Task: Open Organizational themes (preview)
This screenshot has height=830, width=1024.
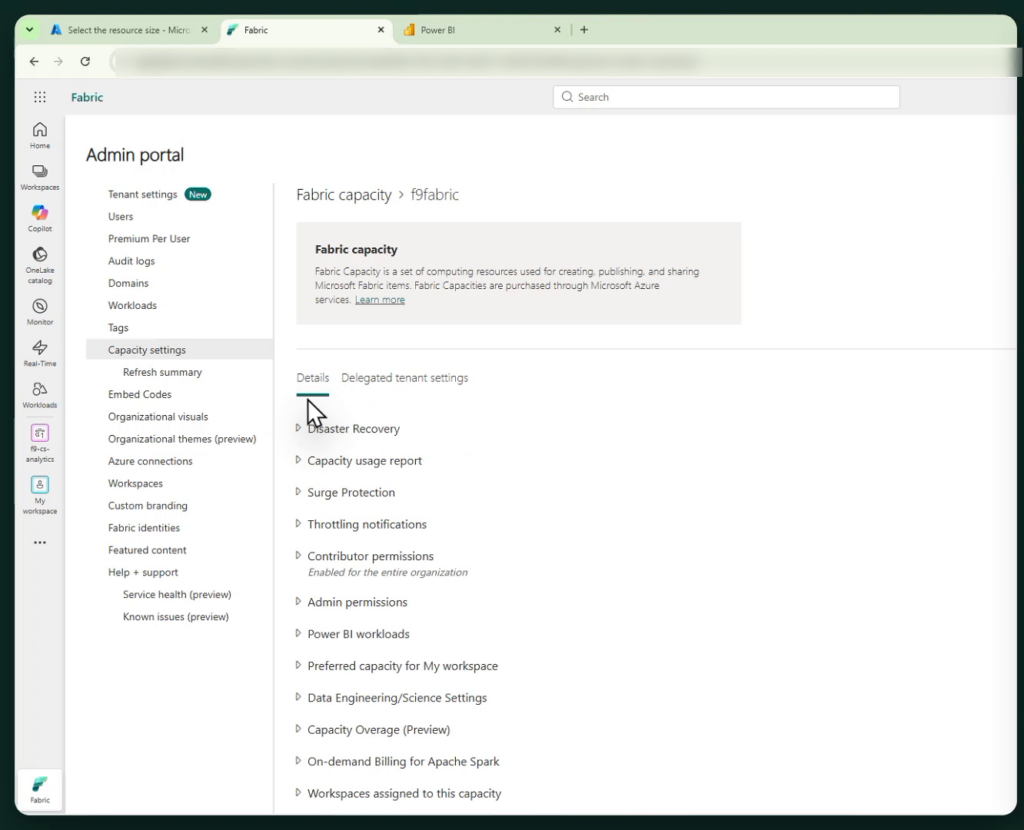Action: [x=182, y=439]
